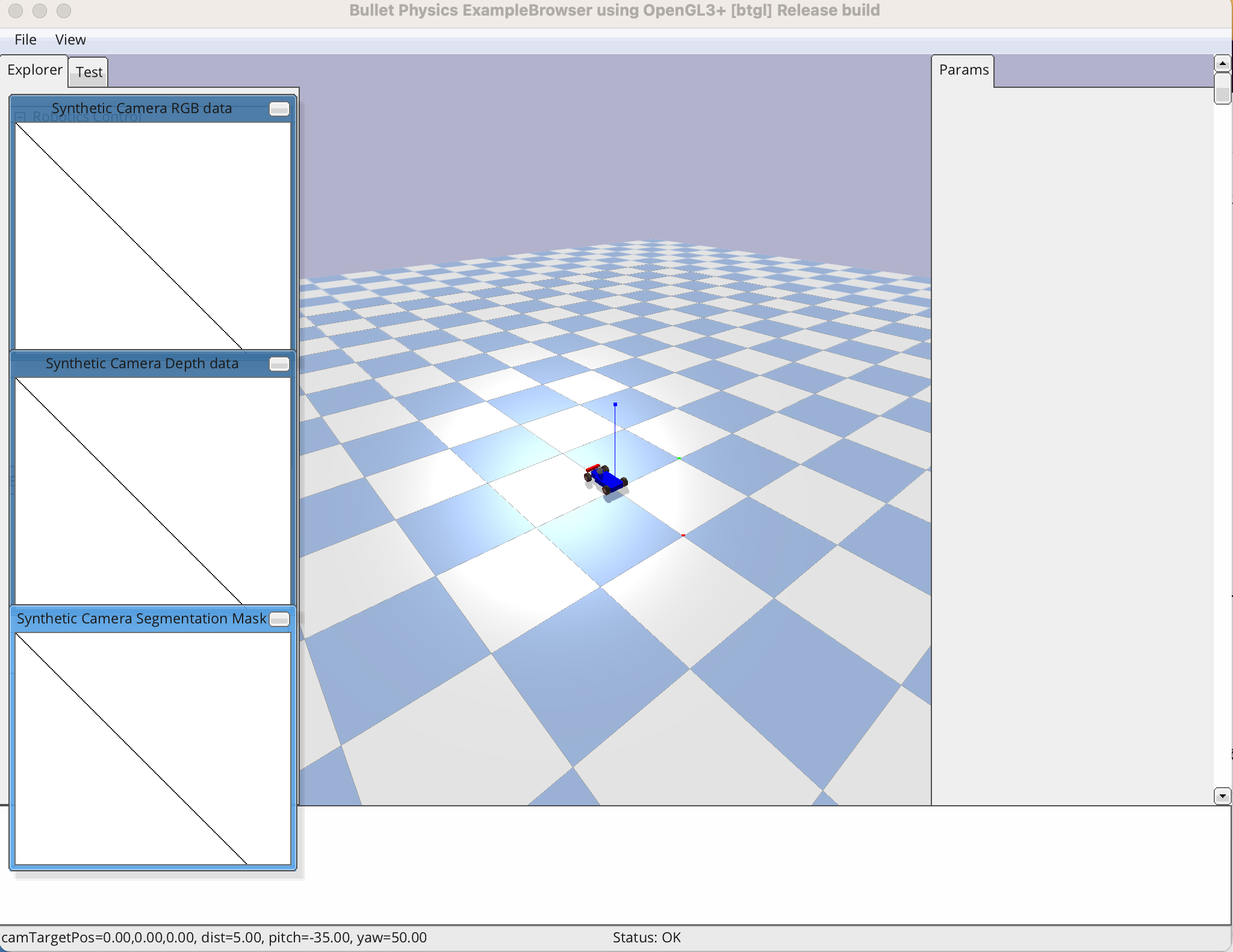Select the Params tab

pyautogui.click(x=963, y=70)
